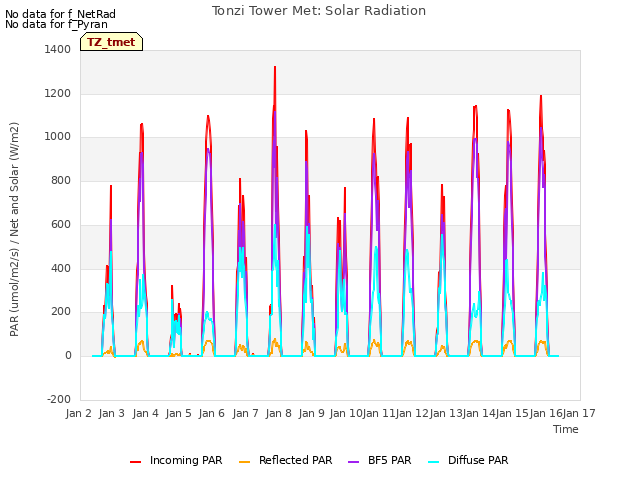
Task: Click the Jan 9 x-axis tick label
Action: (311, 413)
